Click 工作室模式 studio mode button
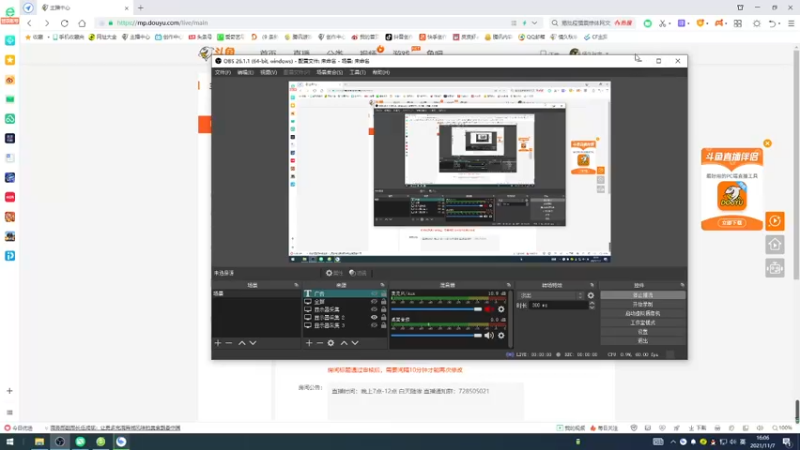800x450 pixels. pos(643,322)
